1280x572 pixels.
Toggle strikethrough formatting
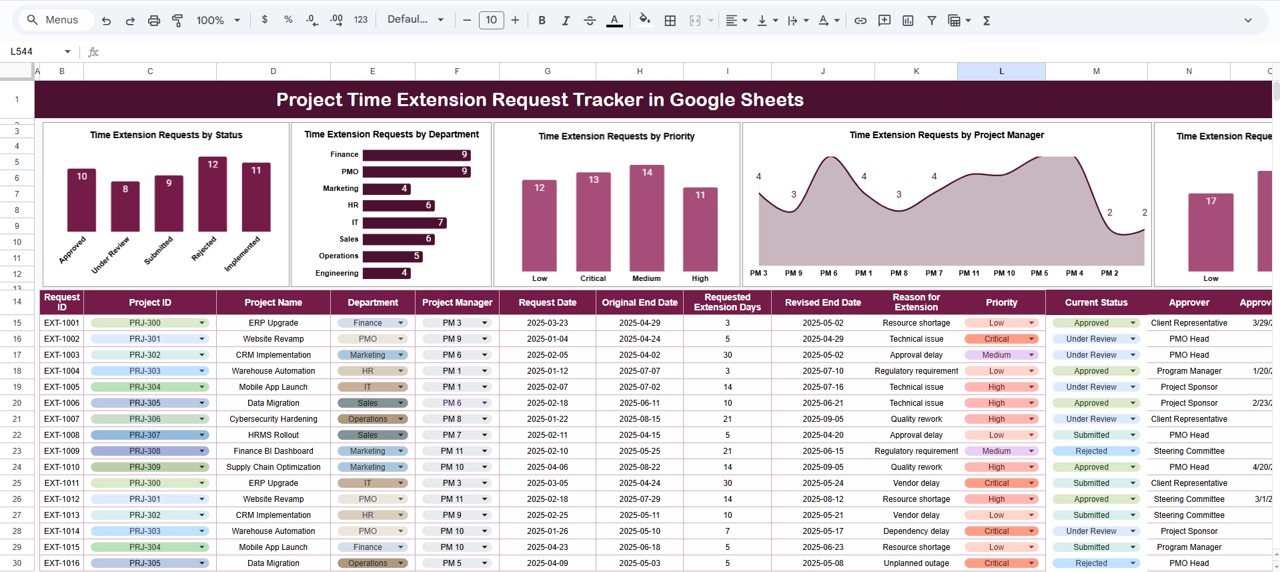[590, 20]
